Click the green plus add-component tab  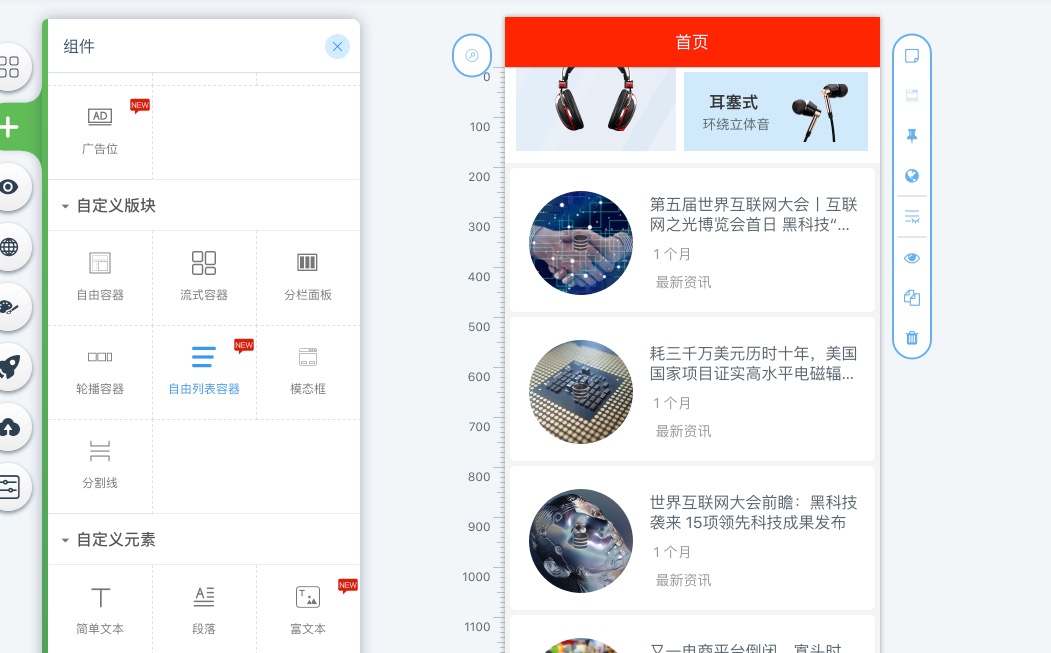(x=9, y=127)
